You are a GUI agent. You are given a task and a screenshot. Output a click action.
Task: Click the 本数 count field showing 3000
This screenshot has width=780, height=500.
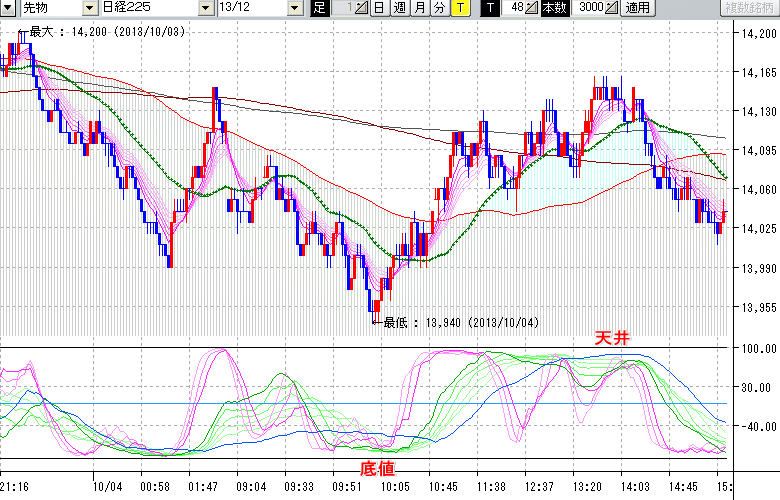pos(590,8)
